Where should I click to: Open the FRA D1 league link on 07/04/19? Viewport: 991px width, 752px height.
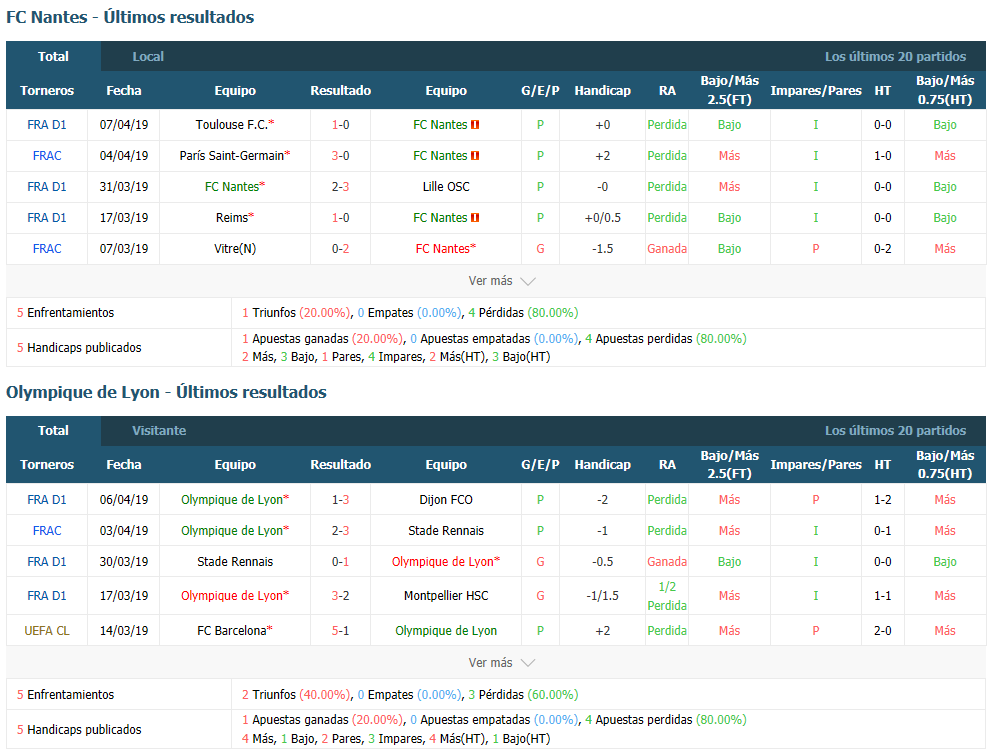pos(47,125)
